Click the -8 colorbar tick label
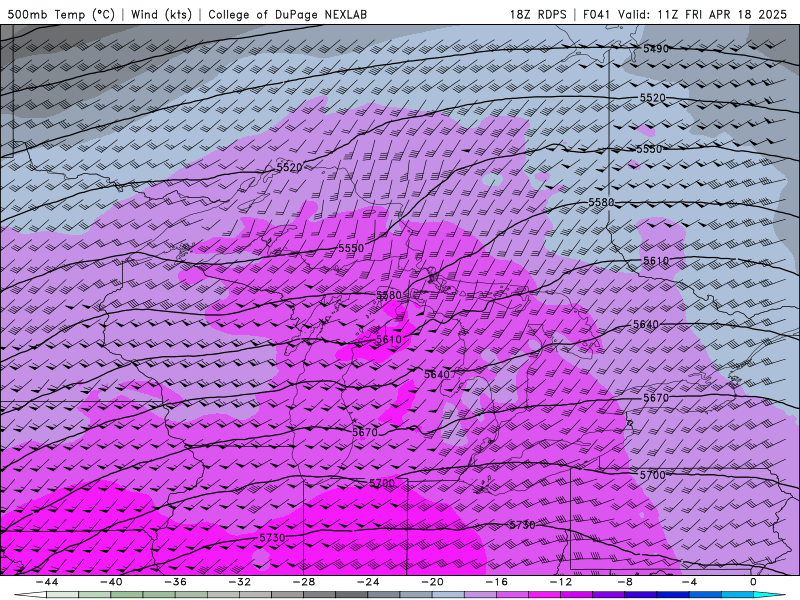 (625, 582)
